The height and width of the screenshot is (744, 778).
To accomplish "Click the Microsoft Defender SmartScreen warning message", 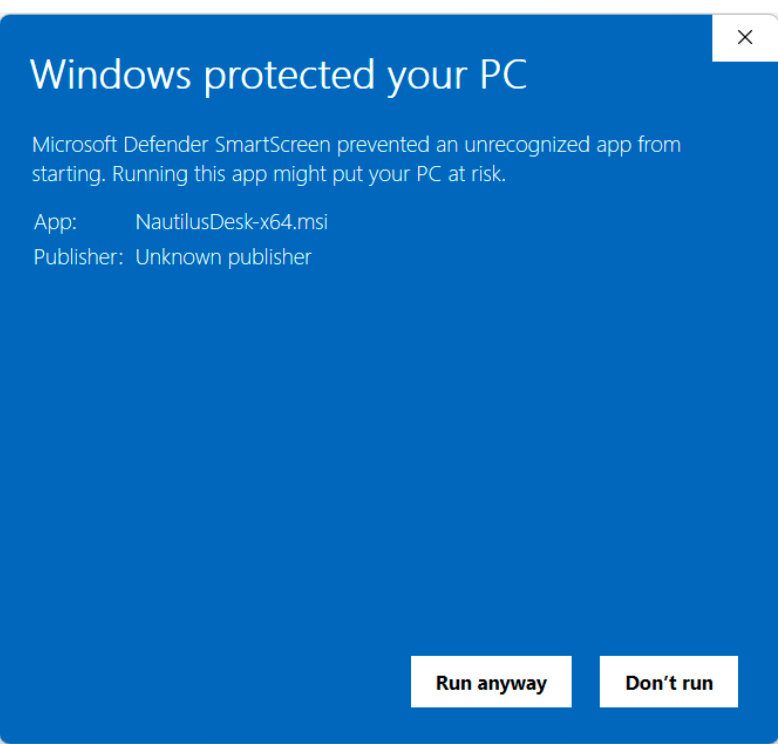I will point(356,159).
